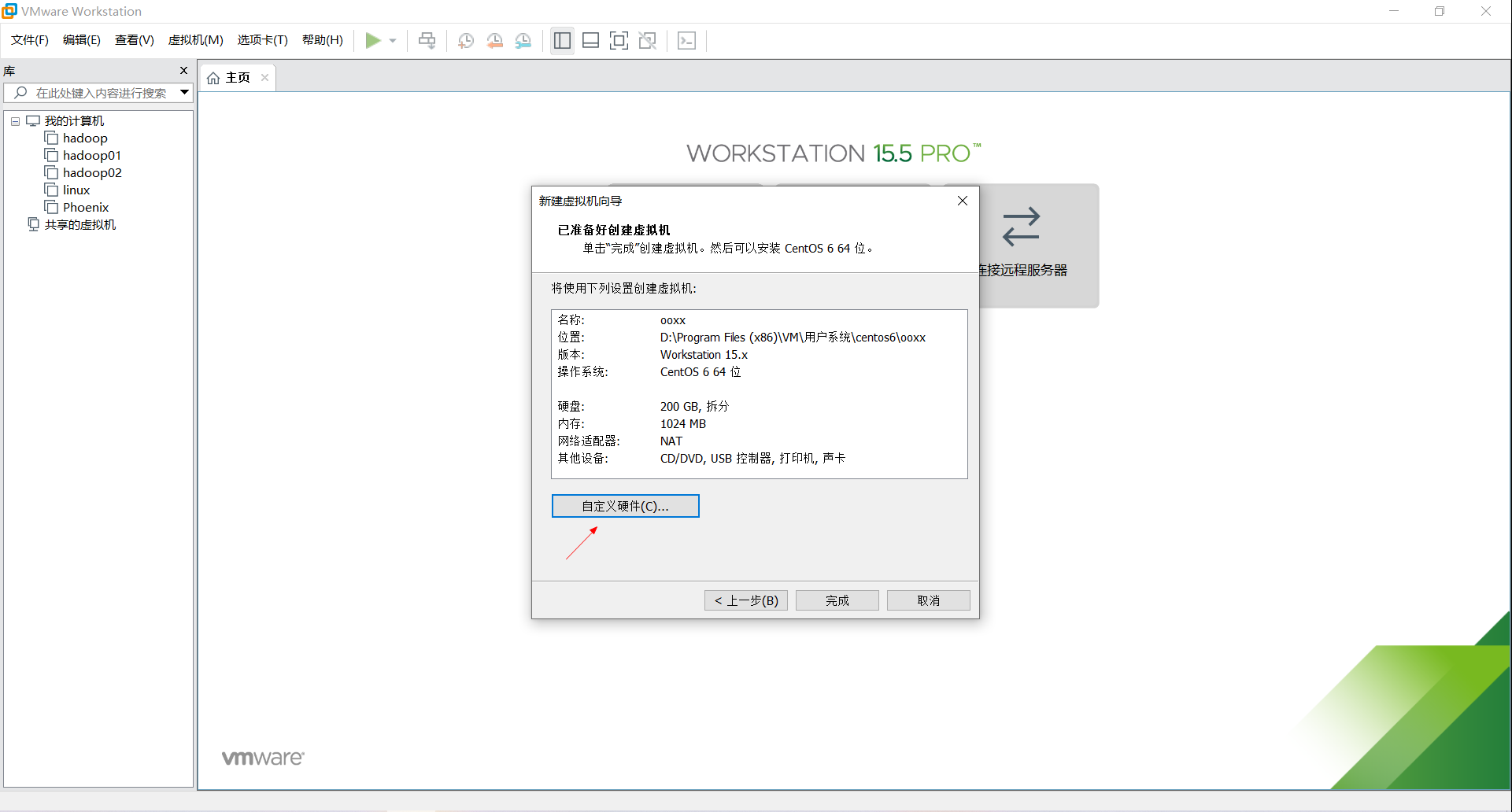Open the Snapshot Manager icon
This screenshot has width=1512, height=812.
point(523,41)
